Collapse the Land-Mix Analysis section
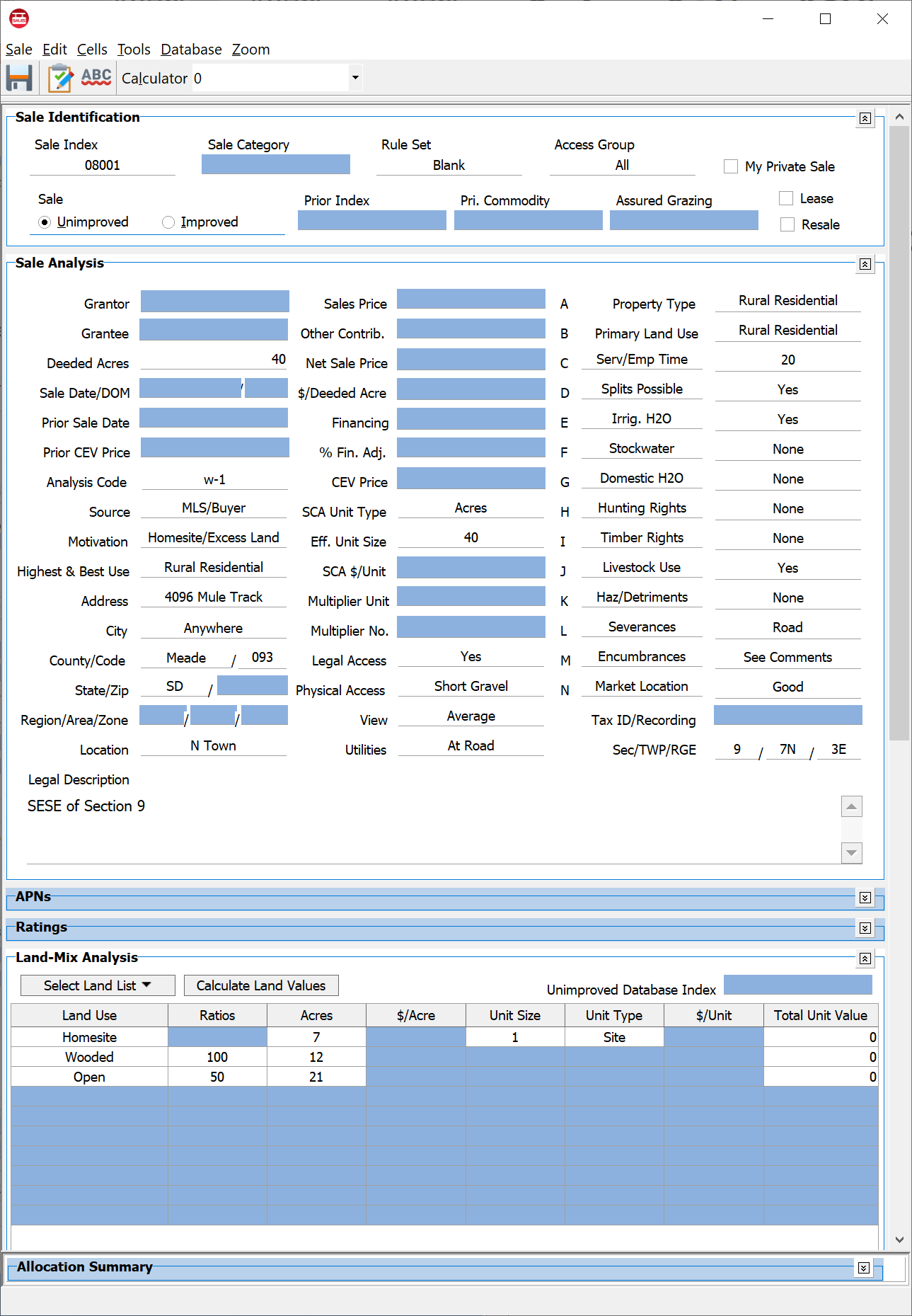Viewport: 912px width, 1316px height. 865,959
